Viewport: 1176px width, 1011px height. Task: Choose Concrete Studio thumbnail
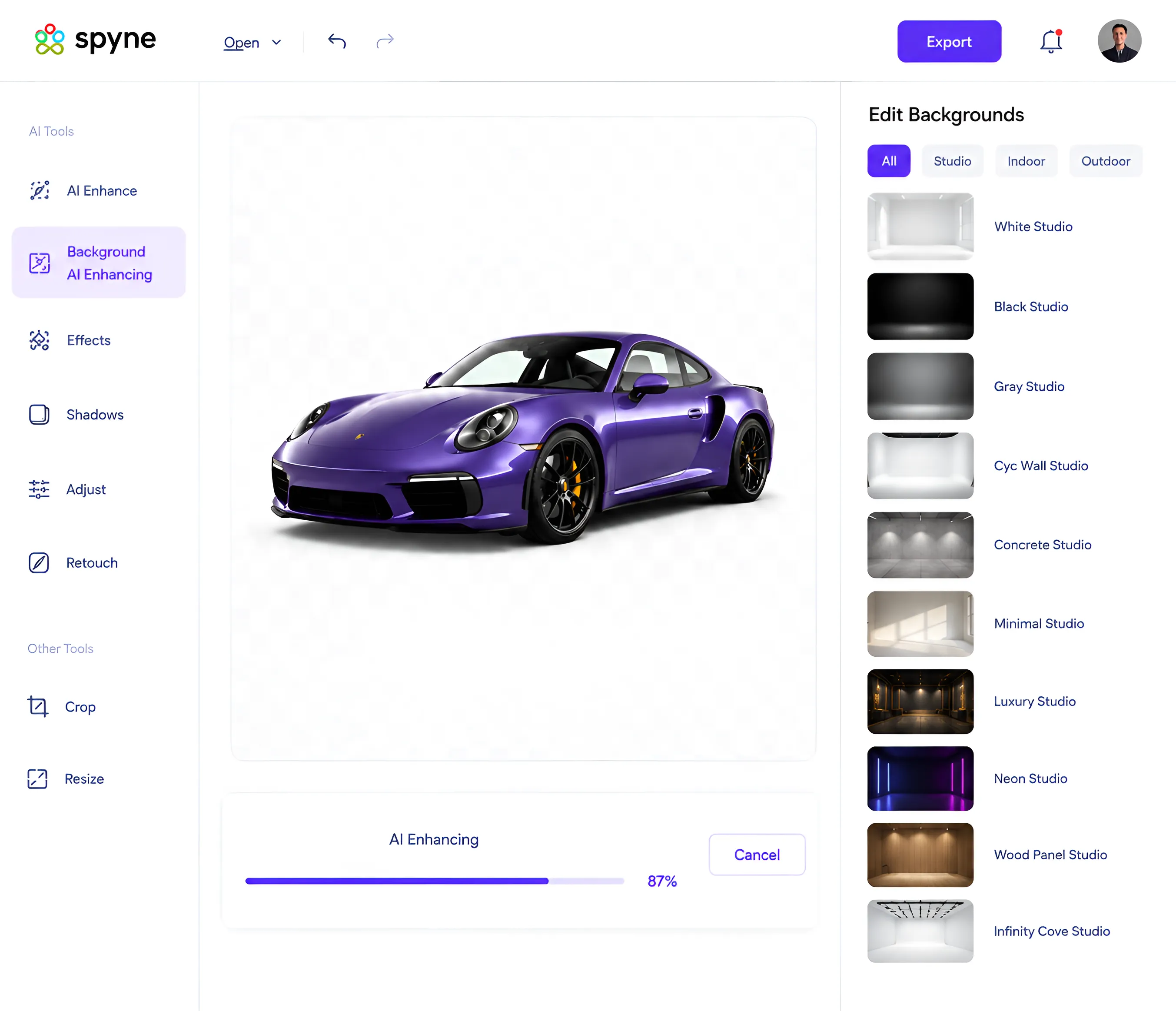(x=920, y=545)
